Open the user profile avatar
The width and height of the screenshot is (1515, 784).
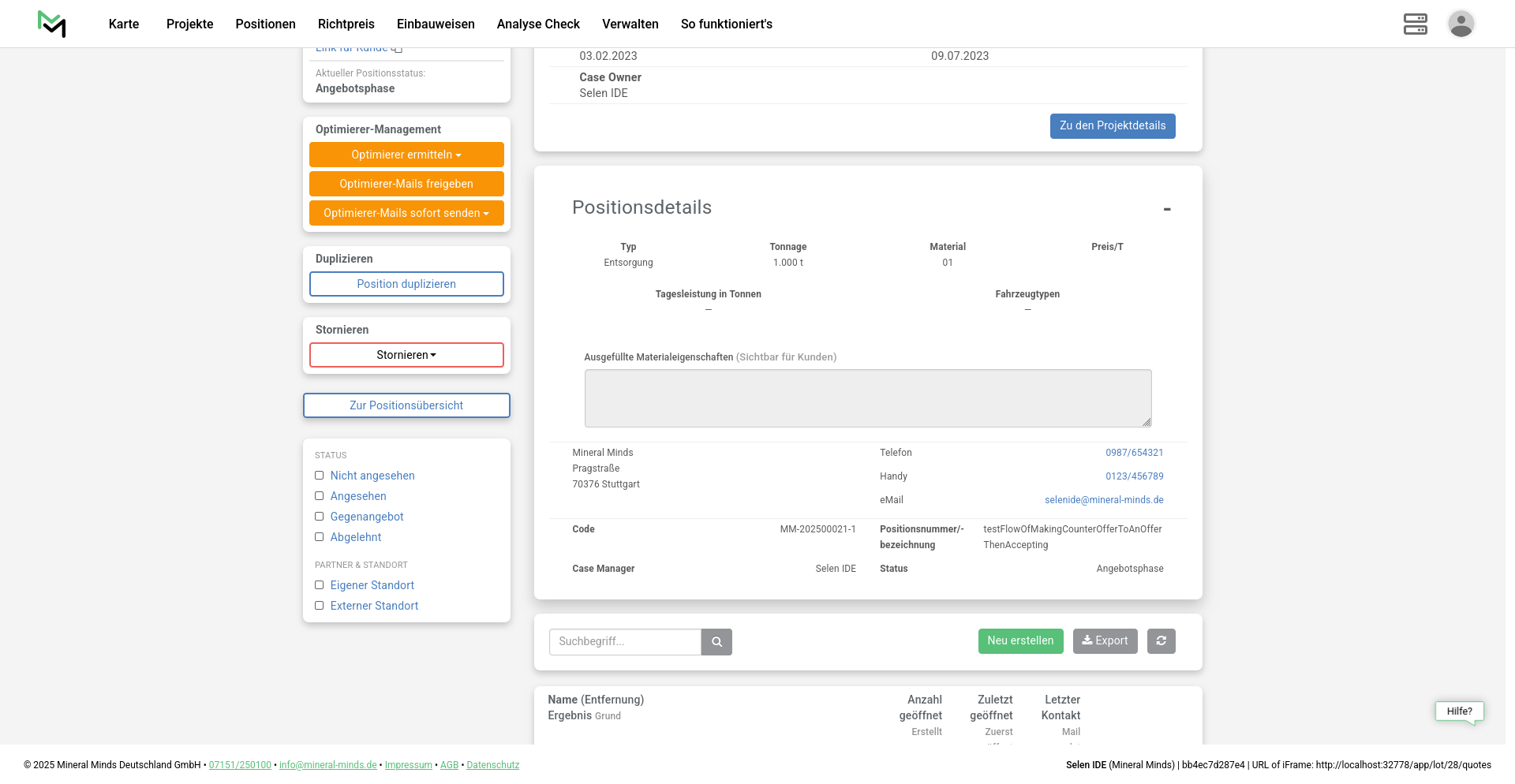pyautogui.click(x=1461, y=24)
